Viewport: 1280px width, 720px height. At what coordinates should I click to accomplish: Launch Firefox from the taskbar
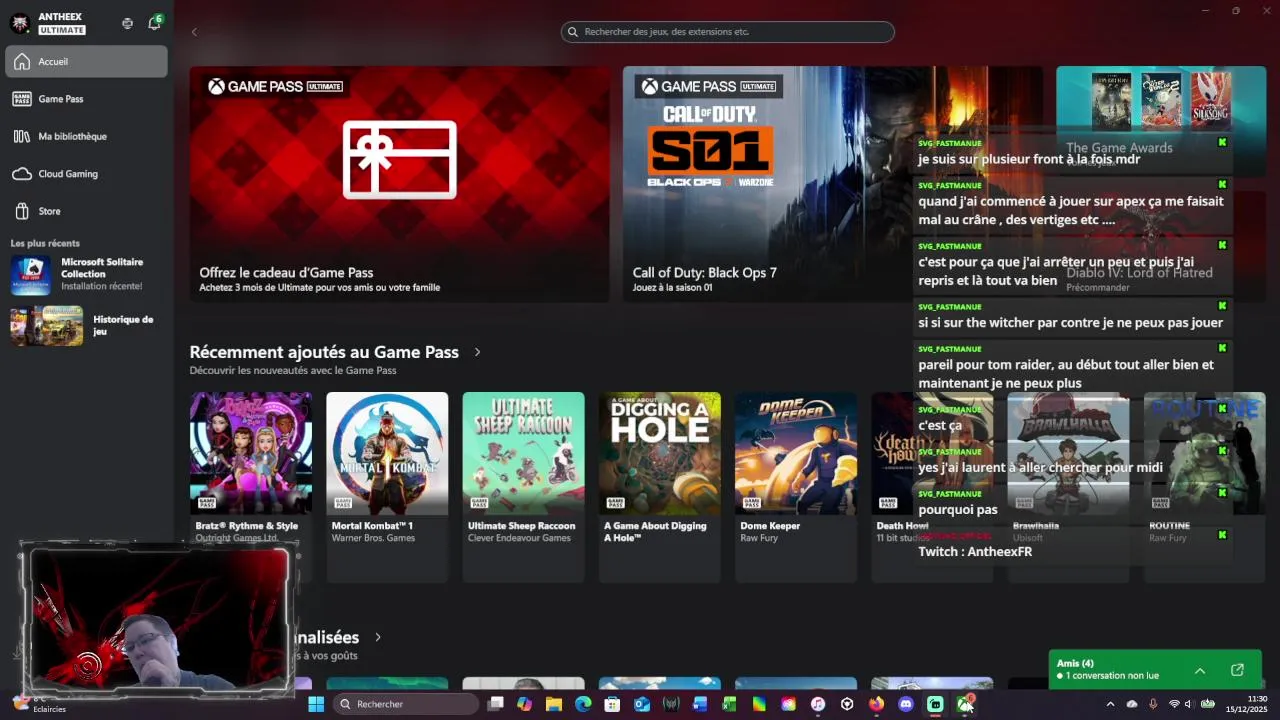[877, 704]
